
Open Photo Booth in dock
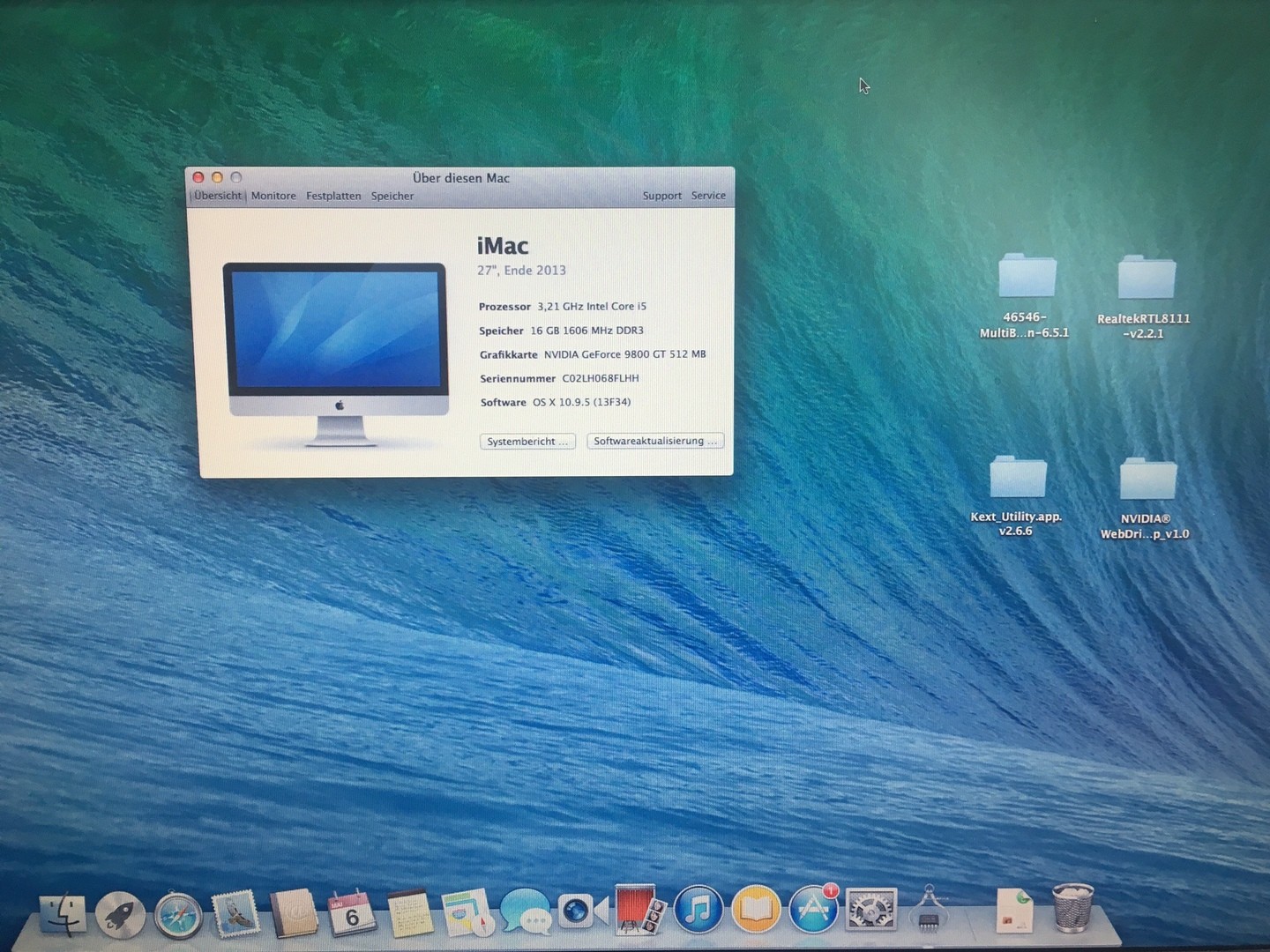pyautogui.click(x=636, y=910)
